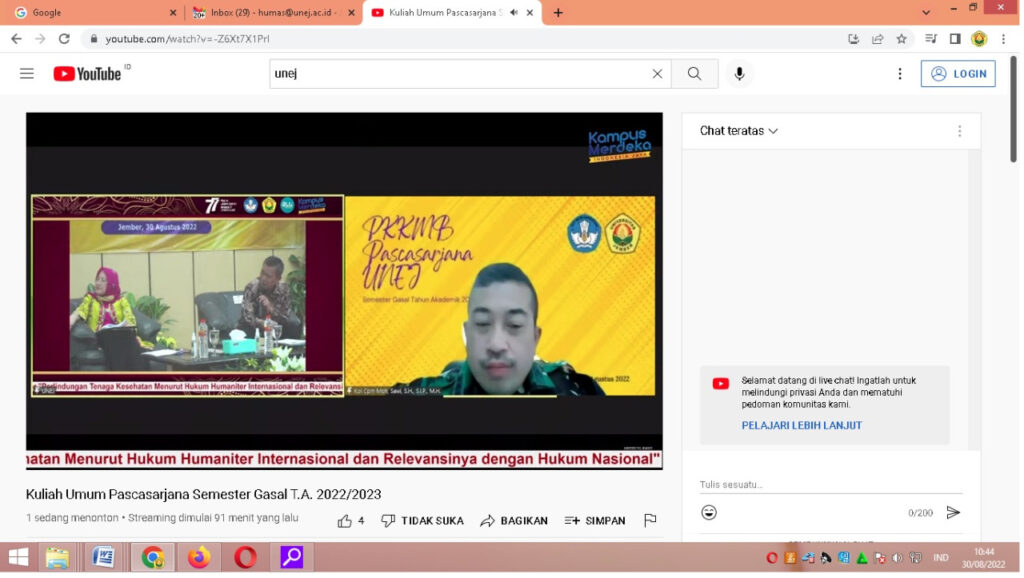This screenshot has width=1024, height=578.
Task: Expand the Chat teratas dropdown
Action: 739,131
